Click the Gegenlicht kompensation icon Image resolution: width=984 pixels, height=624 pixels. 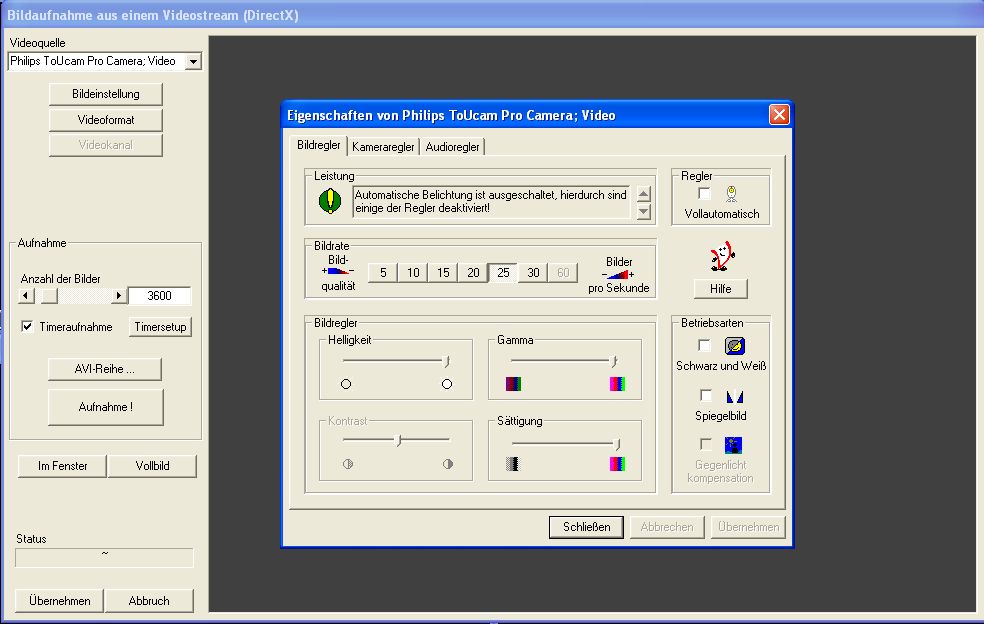tap(734, 445)
